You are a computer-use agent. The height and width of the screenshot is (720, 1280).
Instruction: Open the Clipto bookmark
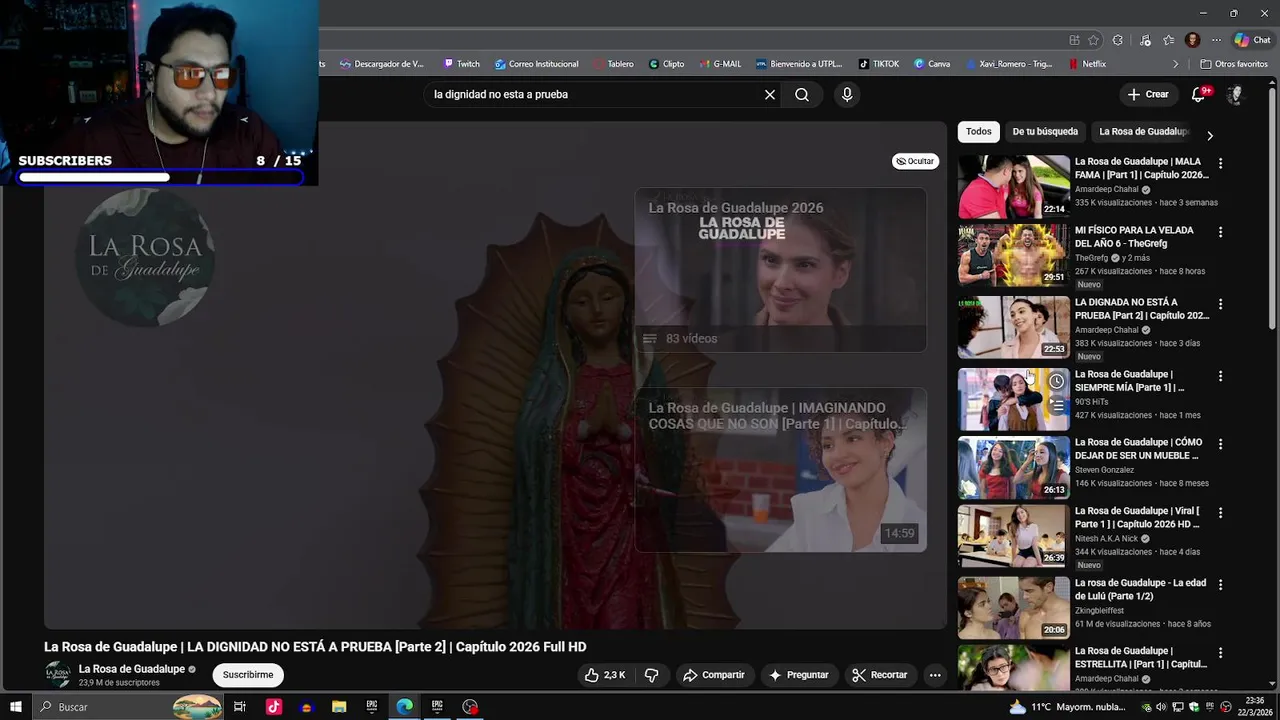(x=667, y=64)
